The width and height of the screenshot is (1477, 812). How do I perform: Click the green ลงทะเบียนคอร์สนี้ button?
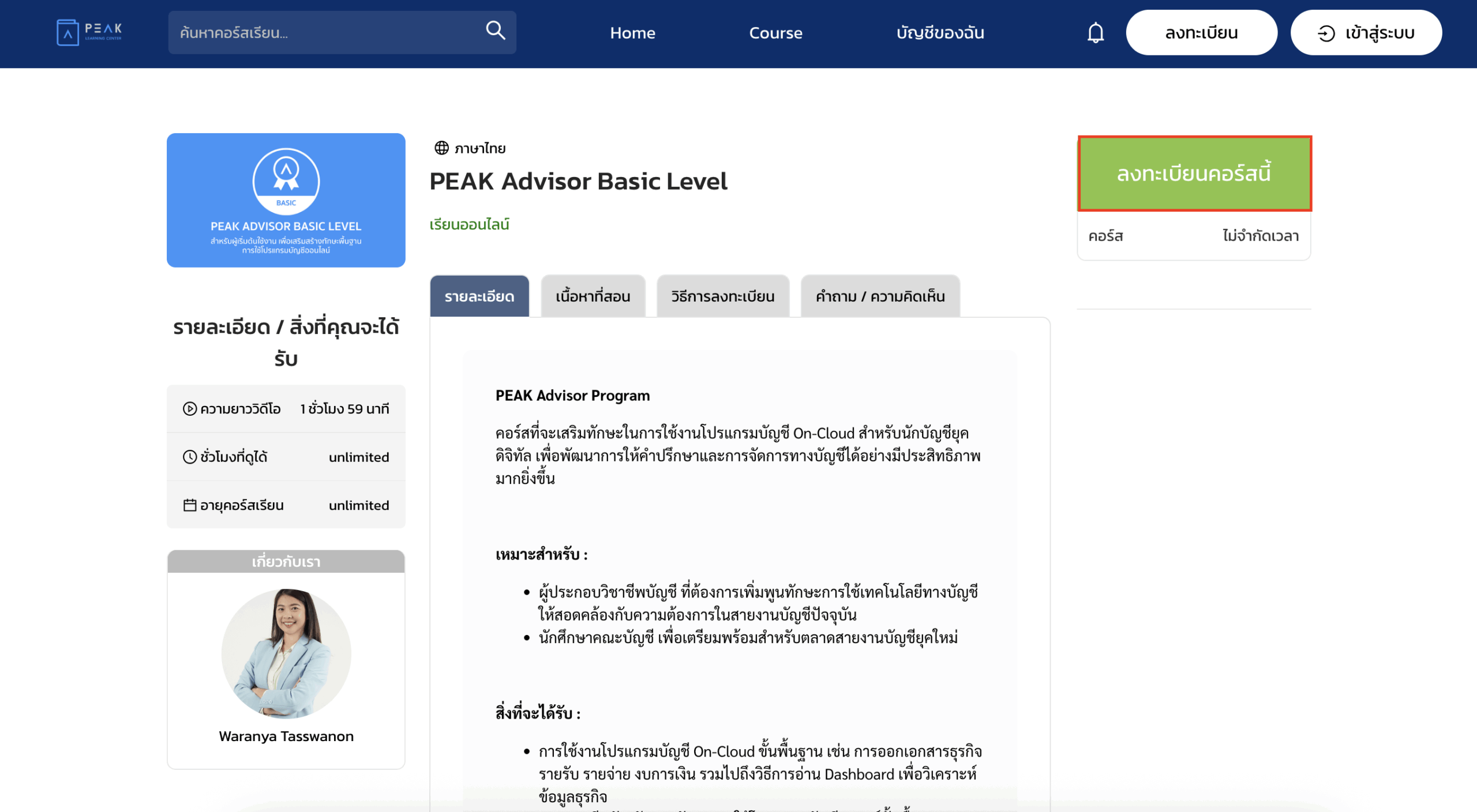(1194, 173)
